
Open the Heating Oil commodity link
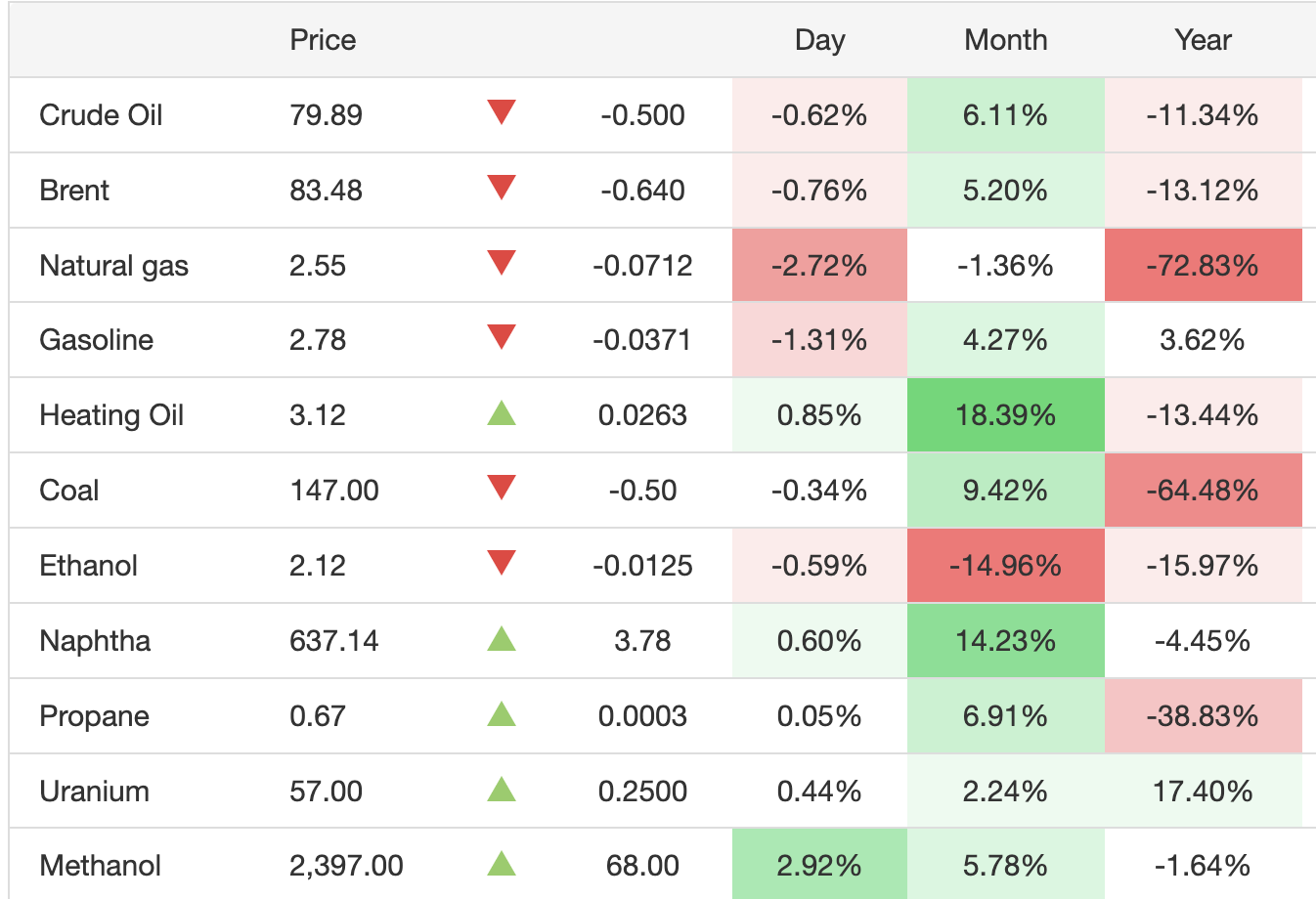coord(111,415)
